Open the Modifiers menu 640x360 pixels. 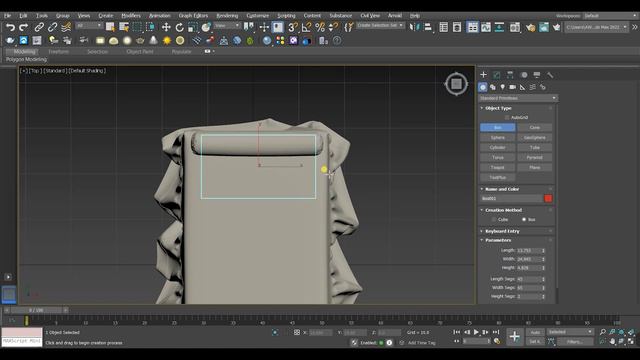pos(131,16)
